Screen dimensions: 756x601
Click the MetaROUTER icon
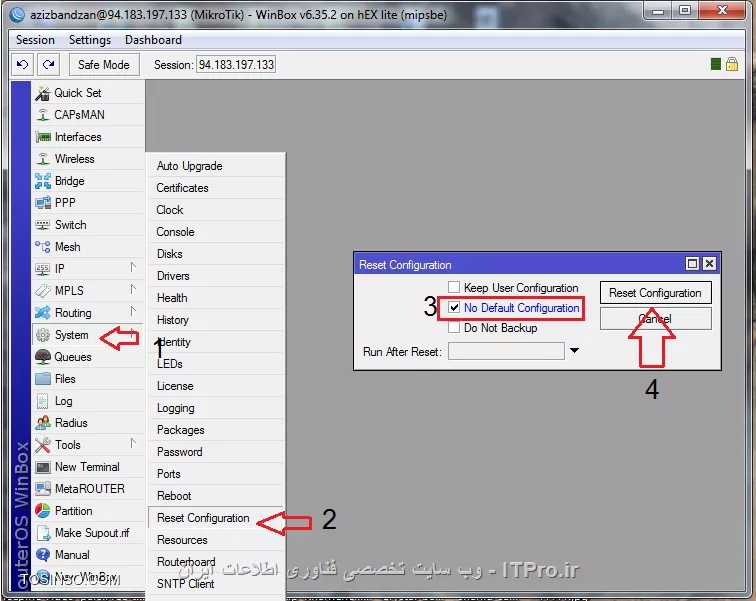point(42,489)
